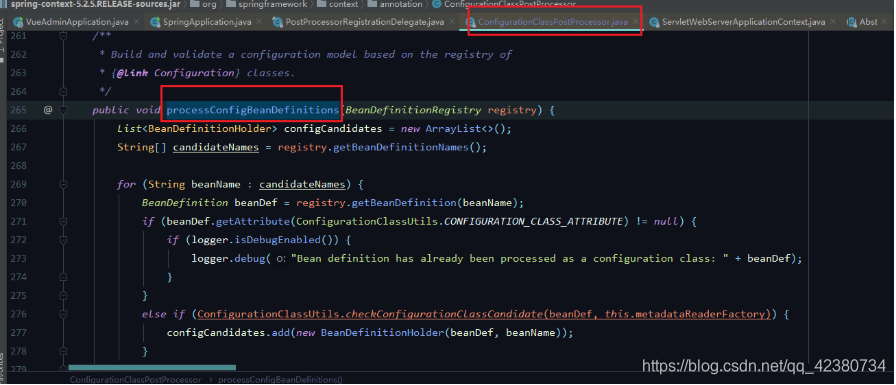
Task: Click configCandidates.add on line 277
Action: pyautogui.click(x=229, y=332)
